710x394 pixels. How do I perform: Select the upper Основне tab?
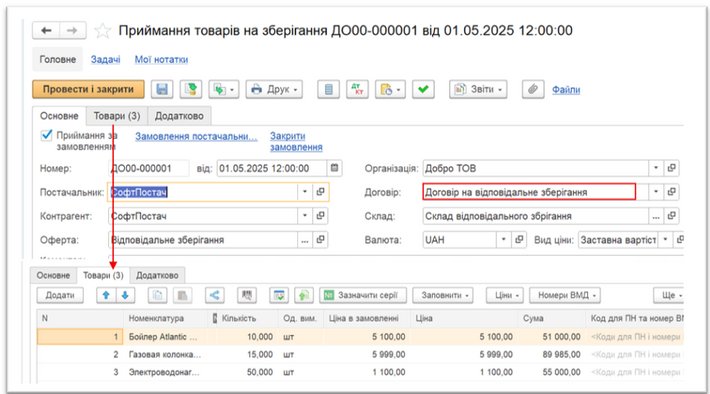[x=59, y=116]
